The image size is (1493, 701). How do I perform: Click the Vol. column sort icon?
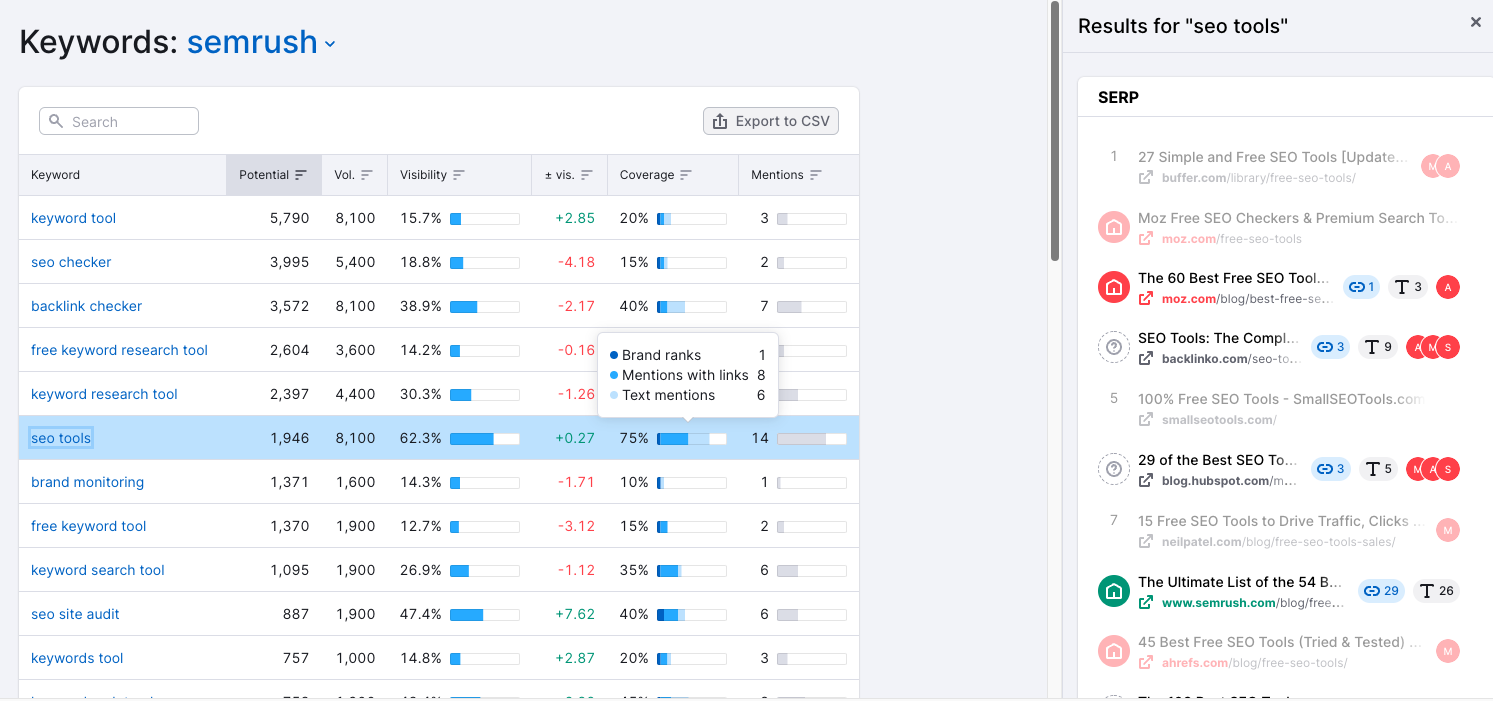click(x=367, y=175)
